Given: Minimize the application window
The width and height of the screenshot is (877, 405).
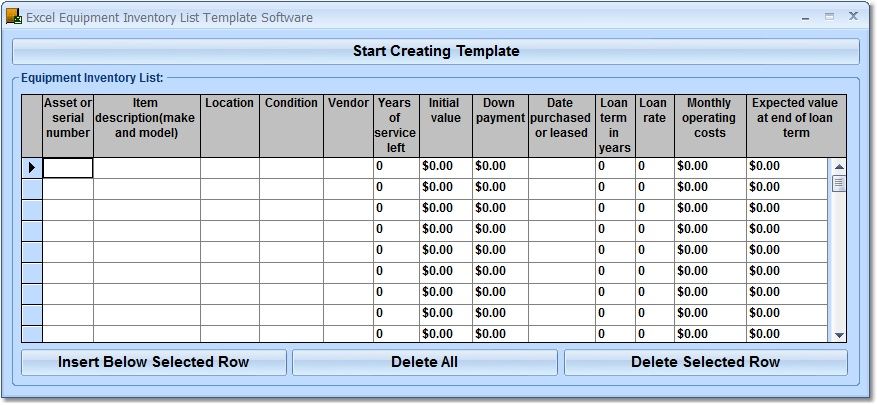Looking at the screenshot, I should click(806, 18).
